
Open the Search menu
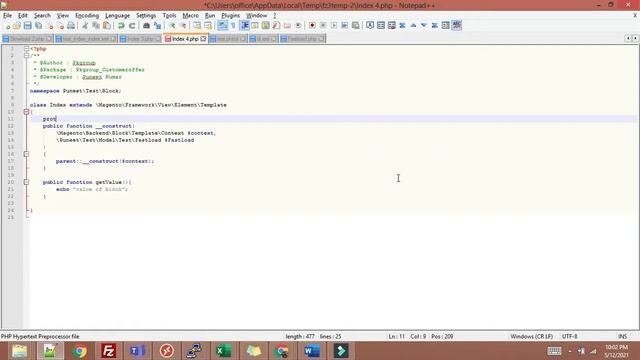pyautogui.click(x=42, y=16)
